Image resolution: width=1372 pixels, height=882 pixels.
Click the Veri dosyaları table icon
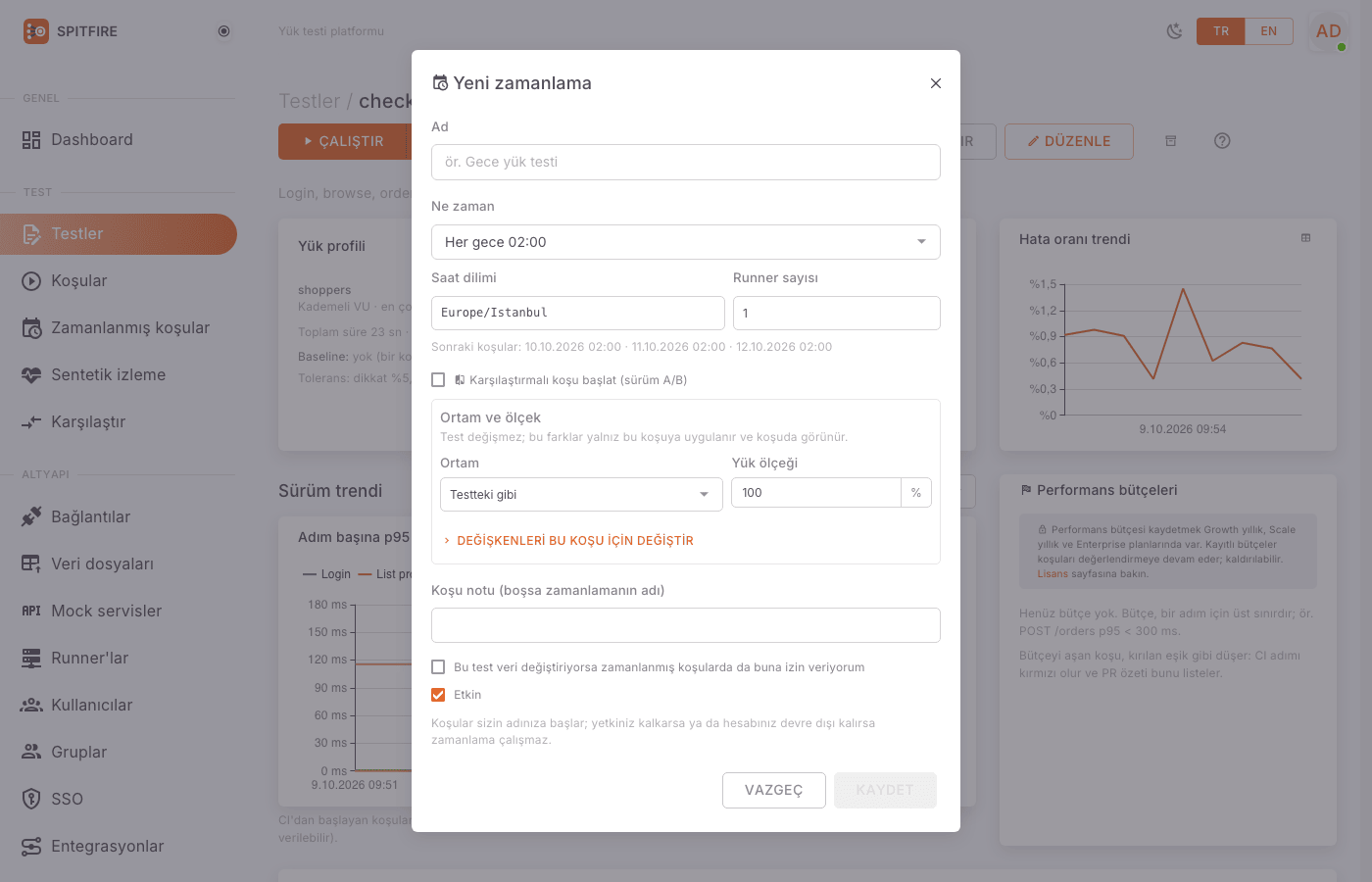[31, 563]
